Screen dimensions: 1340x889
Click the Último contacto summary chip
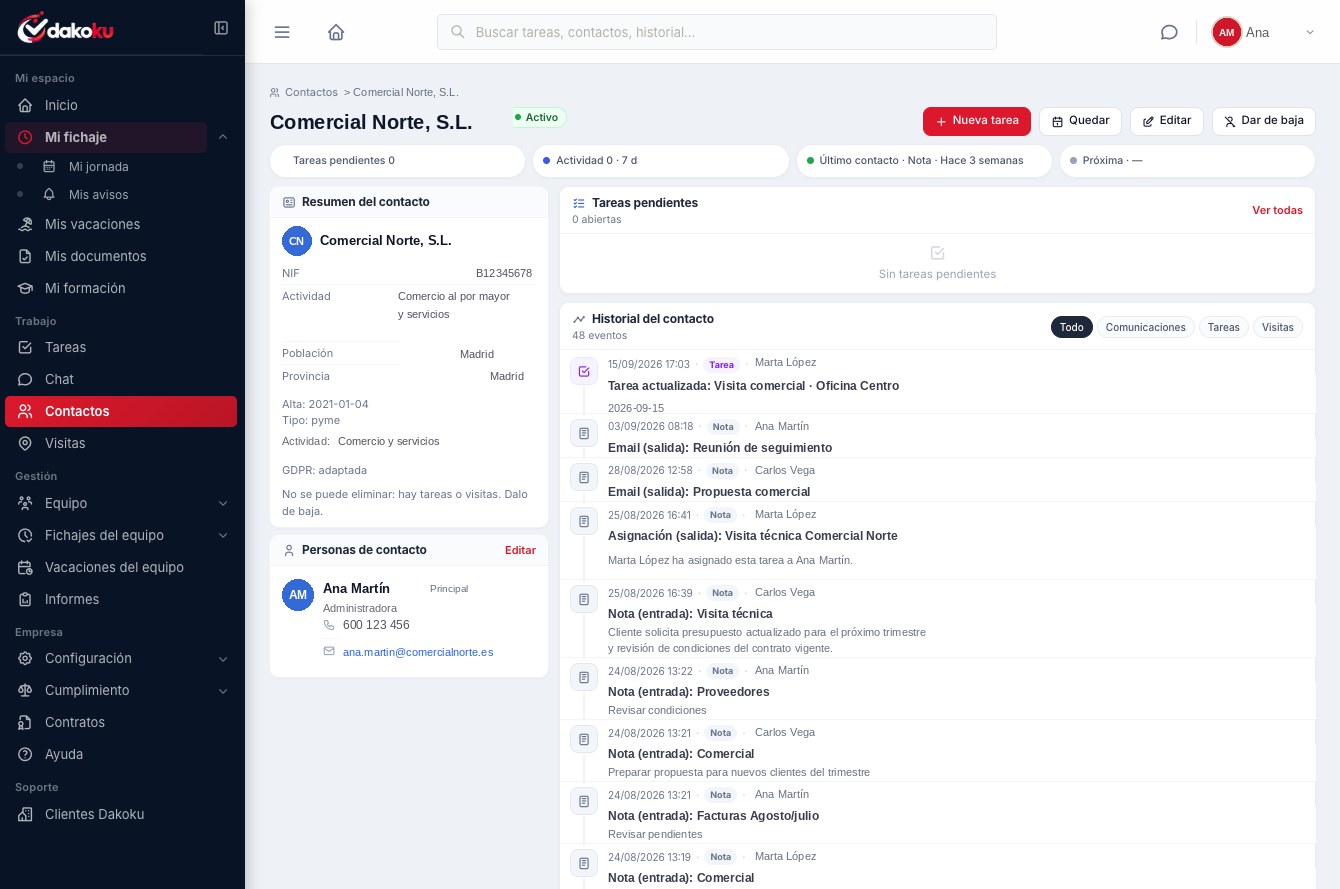click(x=924, y=160)
